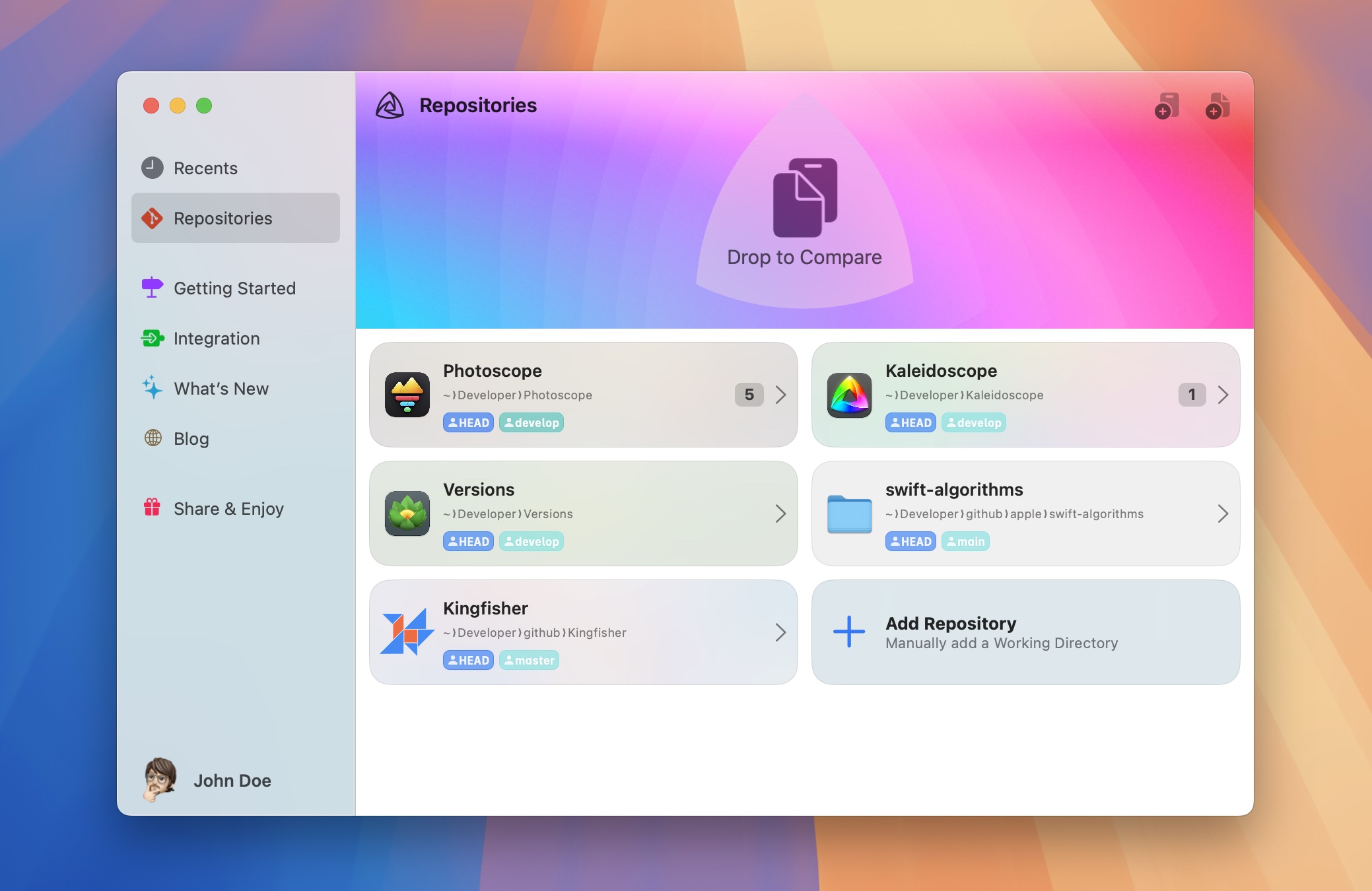
Task: Click the ~/Developer/Photoscope path
Action: click(518, 395)
